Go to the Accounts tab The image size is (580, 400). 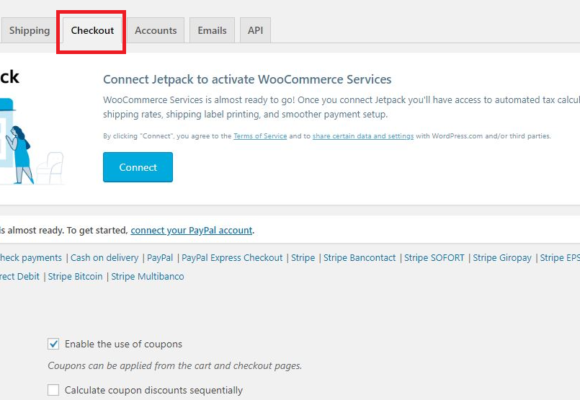point(155,30)
